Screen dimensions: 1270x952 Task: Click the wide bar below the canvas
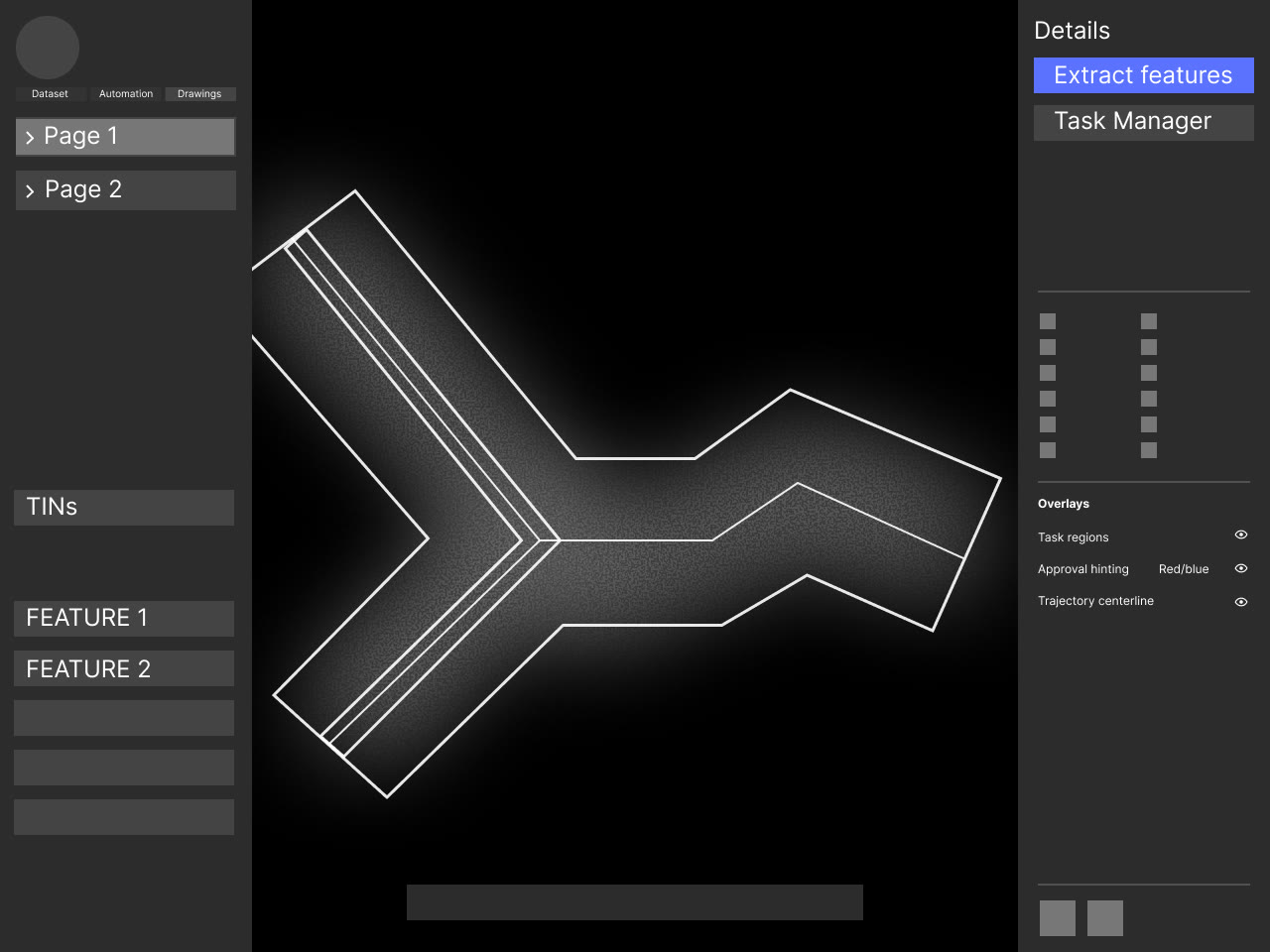coord(635,902)
